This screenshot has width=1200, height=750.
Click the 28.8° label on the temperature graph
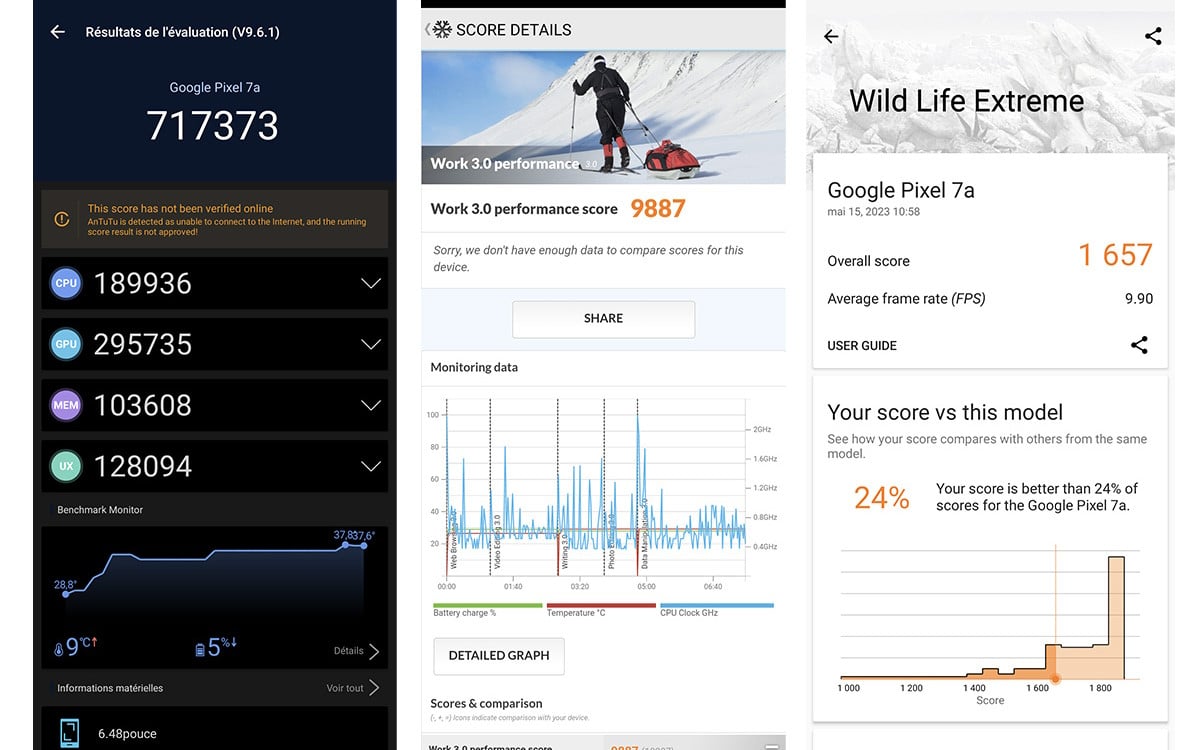click(65, 584)
